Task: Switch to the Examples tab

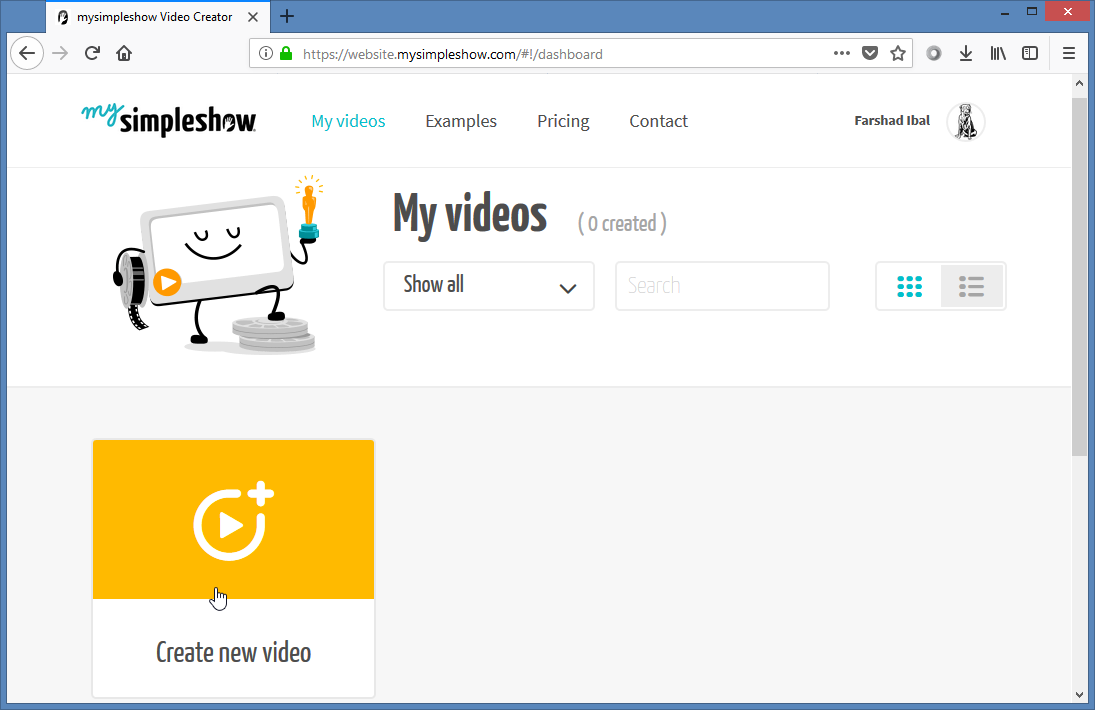Action: click(461, 121)
